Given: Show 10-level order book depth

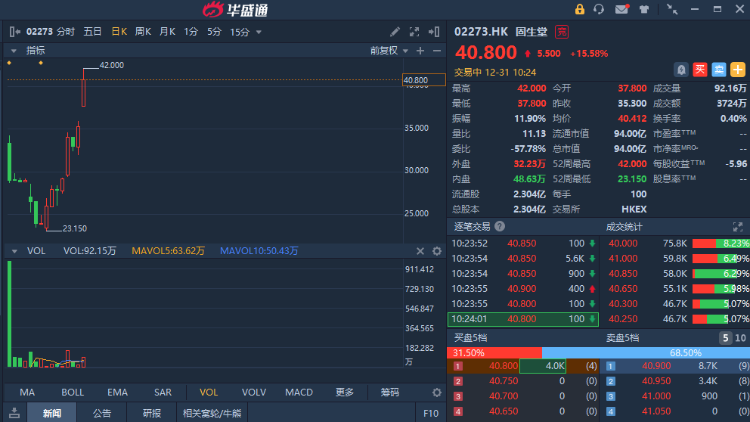Looking at the screenshot, I should pos(740,338).
